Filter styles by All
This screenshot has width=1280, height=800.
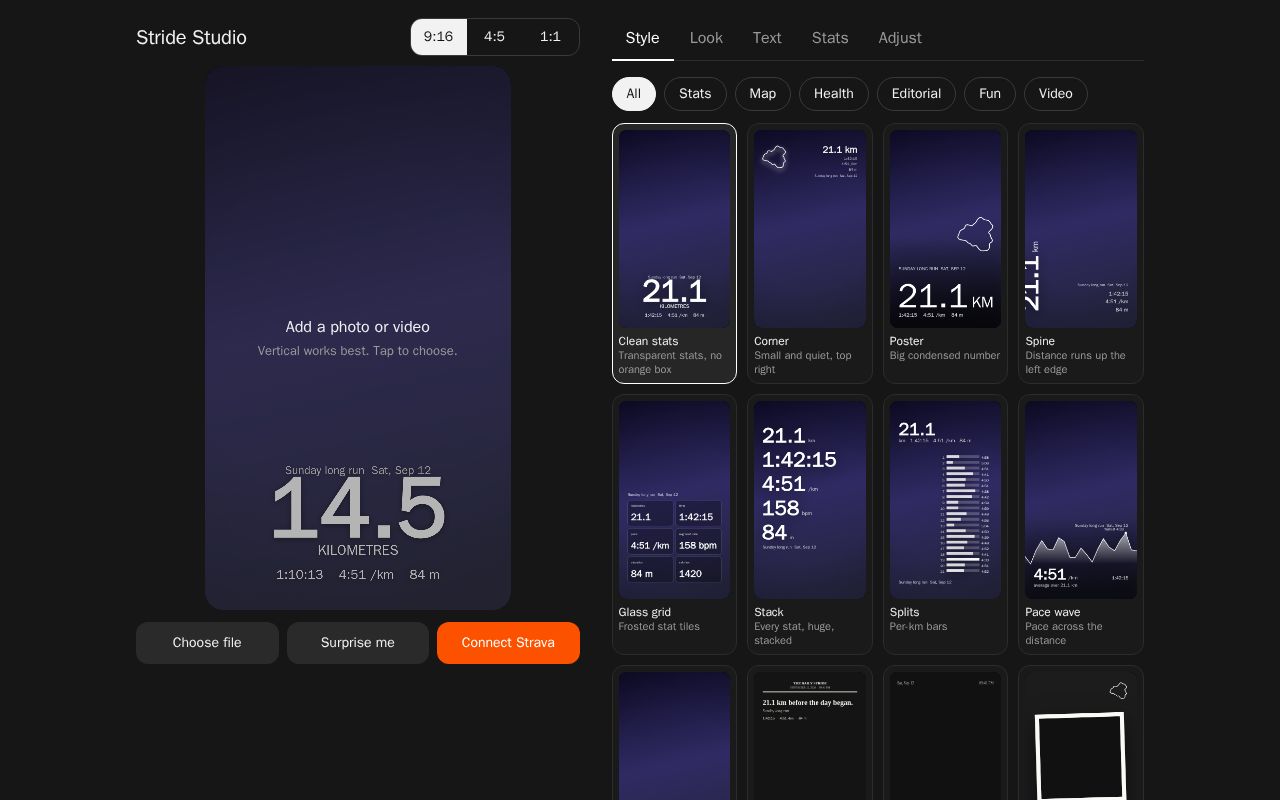(x=634, y=94)
